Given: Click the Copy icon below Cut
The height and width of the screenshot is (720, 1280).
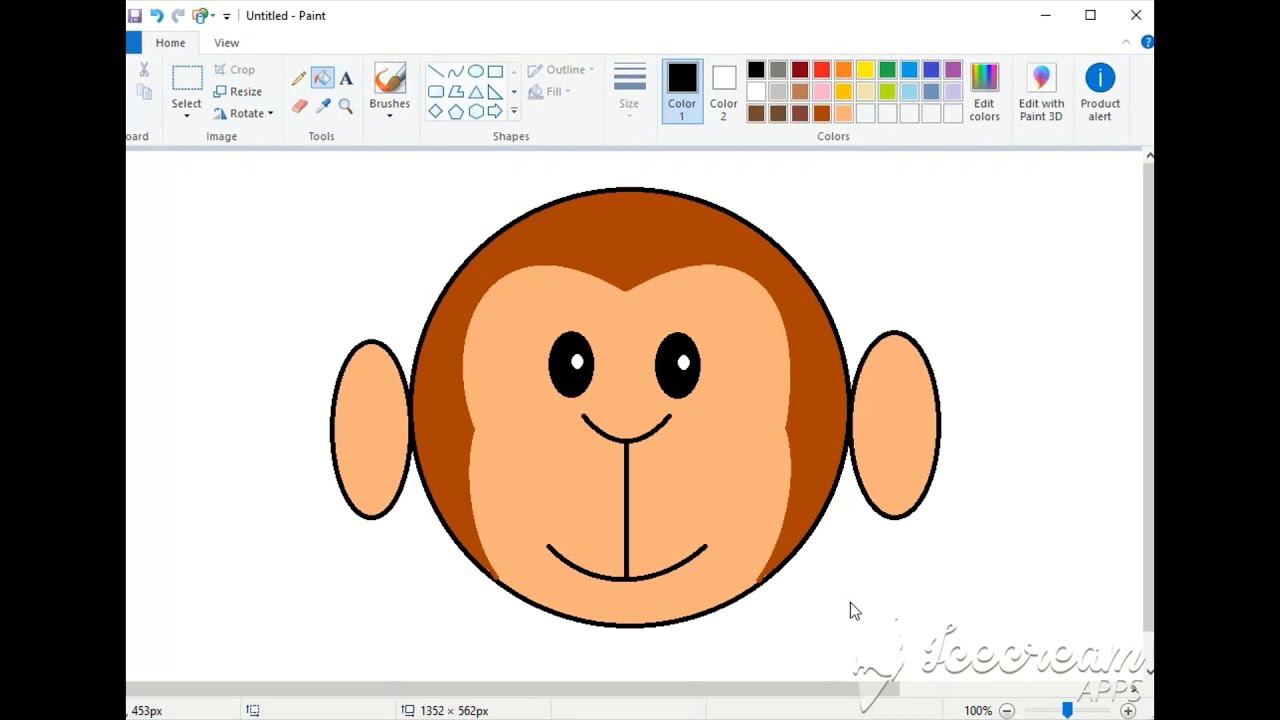Looking at the screenshot, I should pyautogui.click(x=144, y=92).
